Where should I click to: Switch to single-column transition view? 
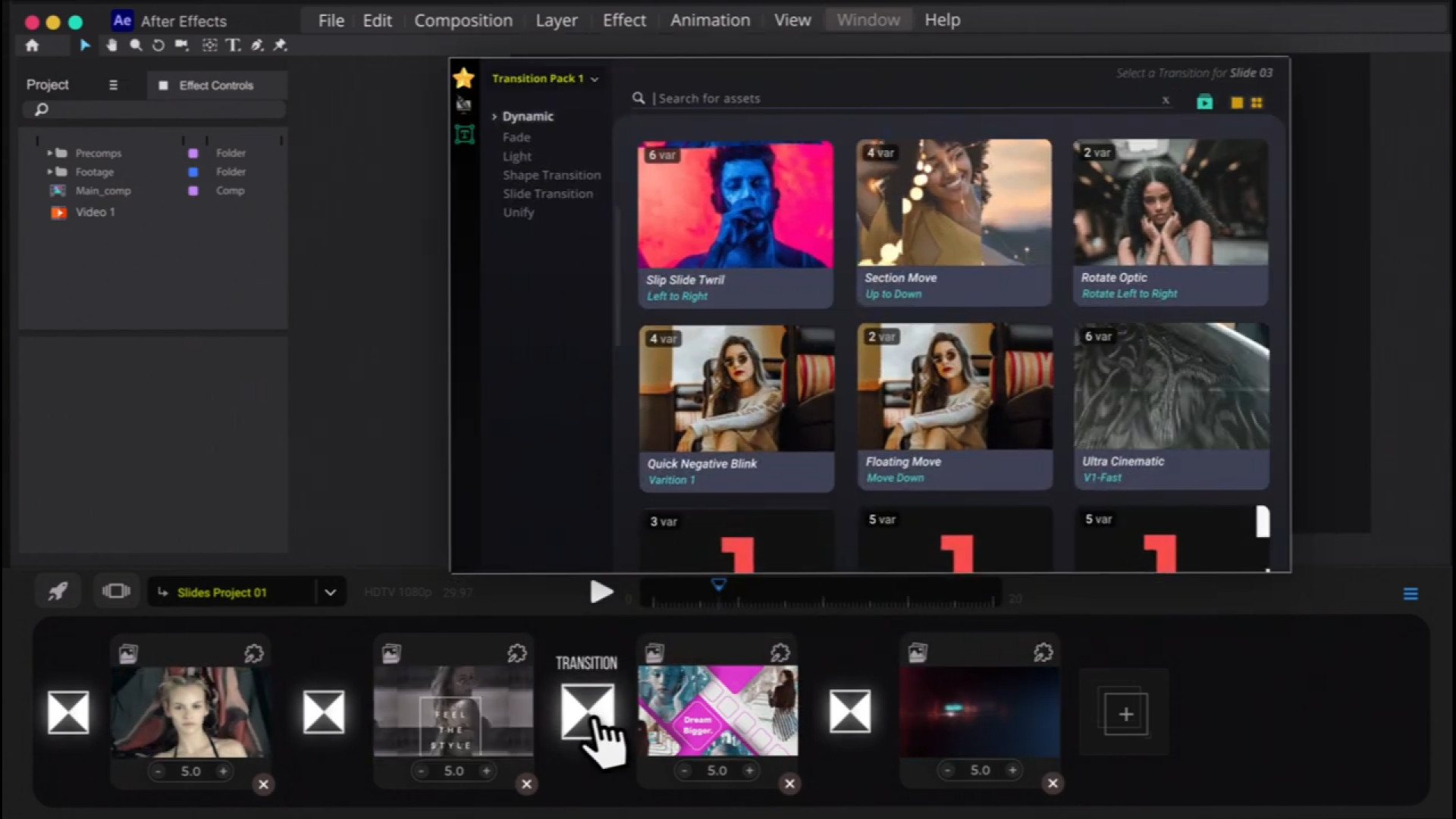click(x=1236, y=102)
